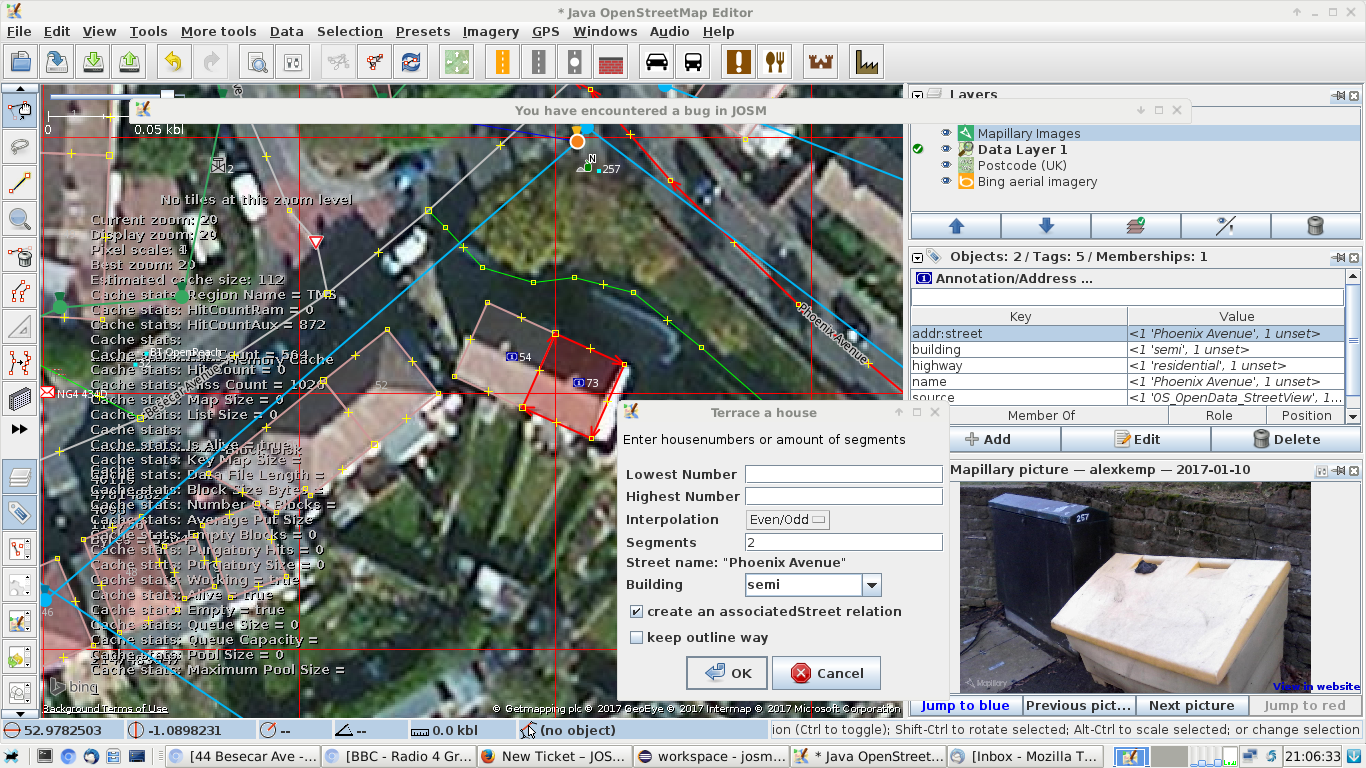Open the Building type dropdown

coord(871,585)
